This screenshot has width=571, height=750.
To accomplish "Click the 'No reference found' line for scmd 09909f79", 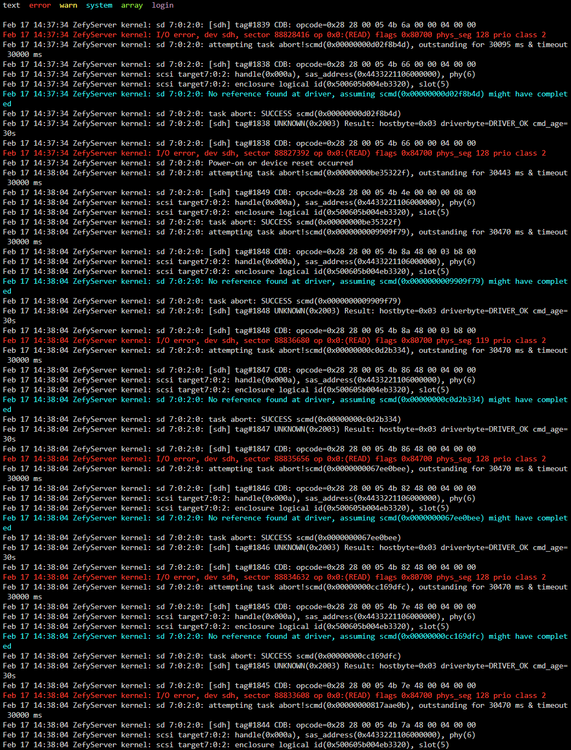I will (285, 286).
